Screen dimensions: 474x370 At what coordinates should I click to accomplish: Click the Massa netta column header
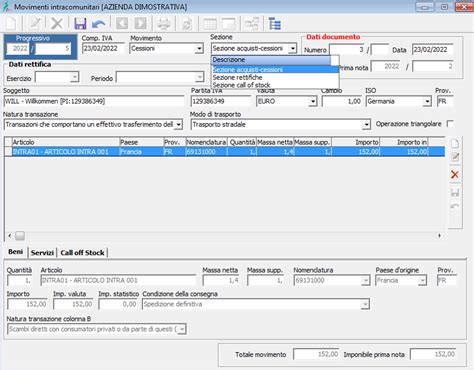click(x=275, y=142)
